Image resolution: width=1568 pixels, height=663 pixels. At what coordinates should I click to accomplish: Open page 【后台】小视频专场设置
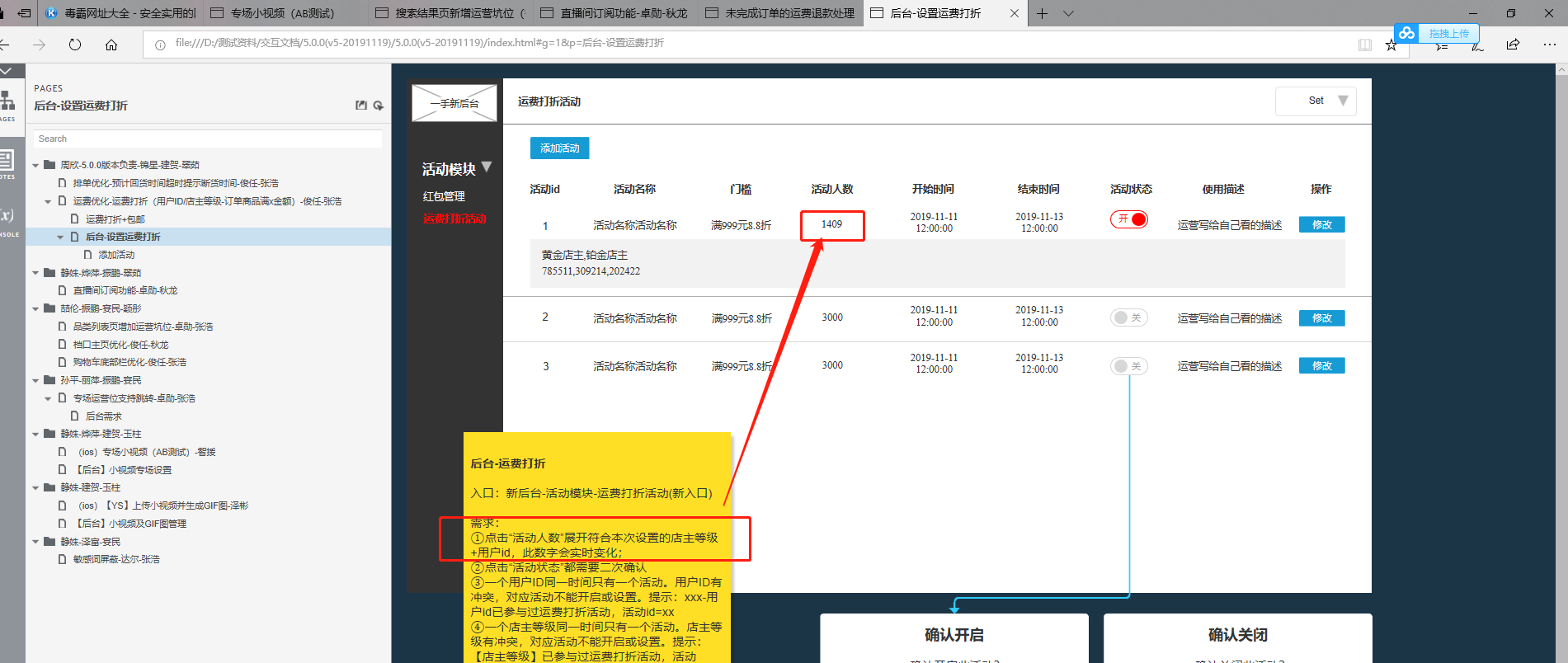(124, 470)
